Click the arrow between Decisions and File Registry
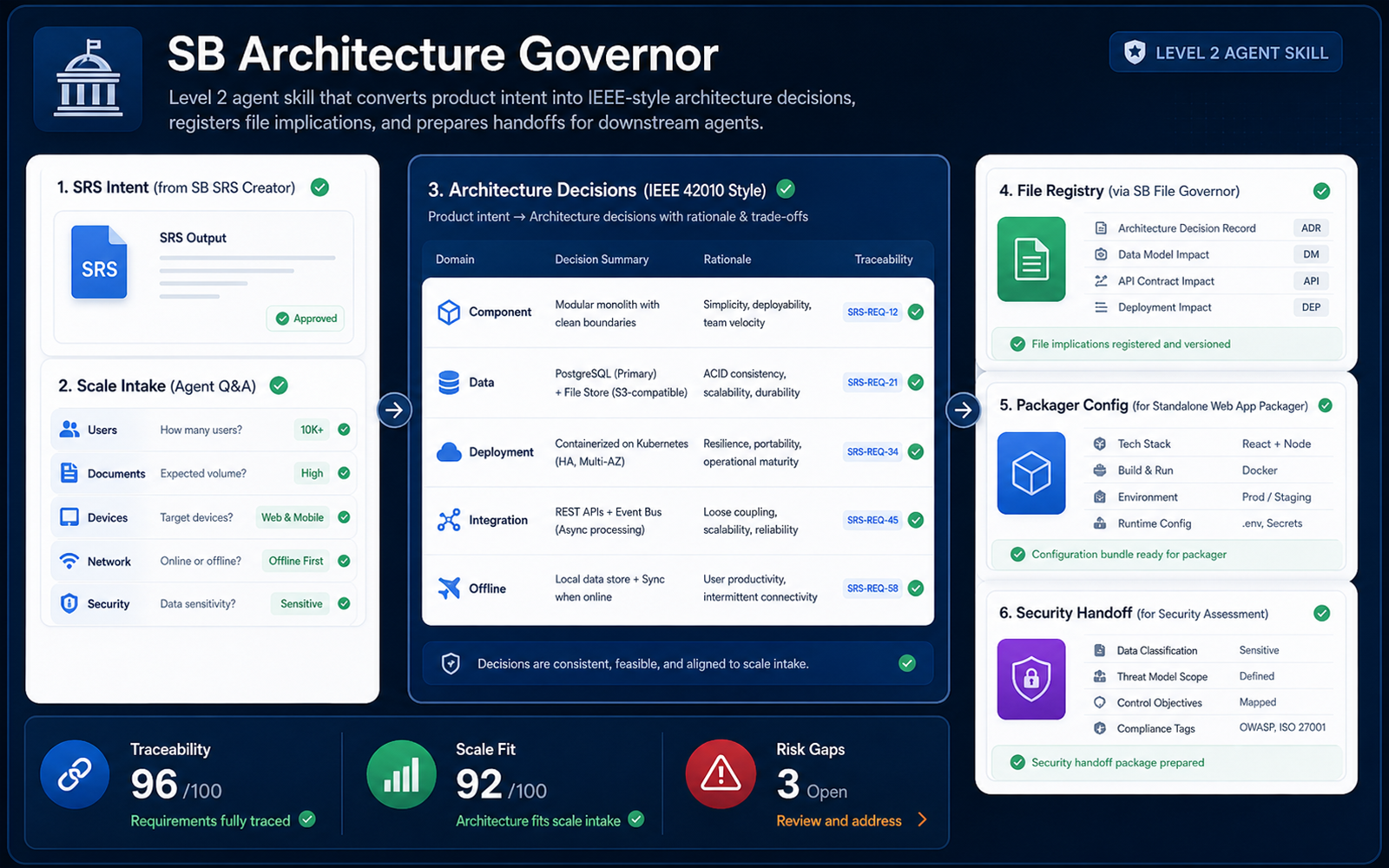The height and width of the screenshot is (868, 1389). click(964, 410)
